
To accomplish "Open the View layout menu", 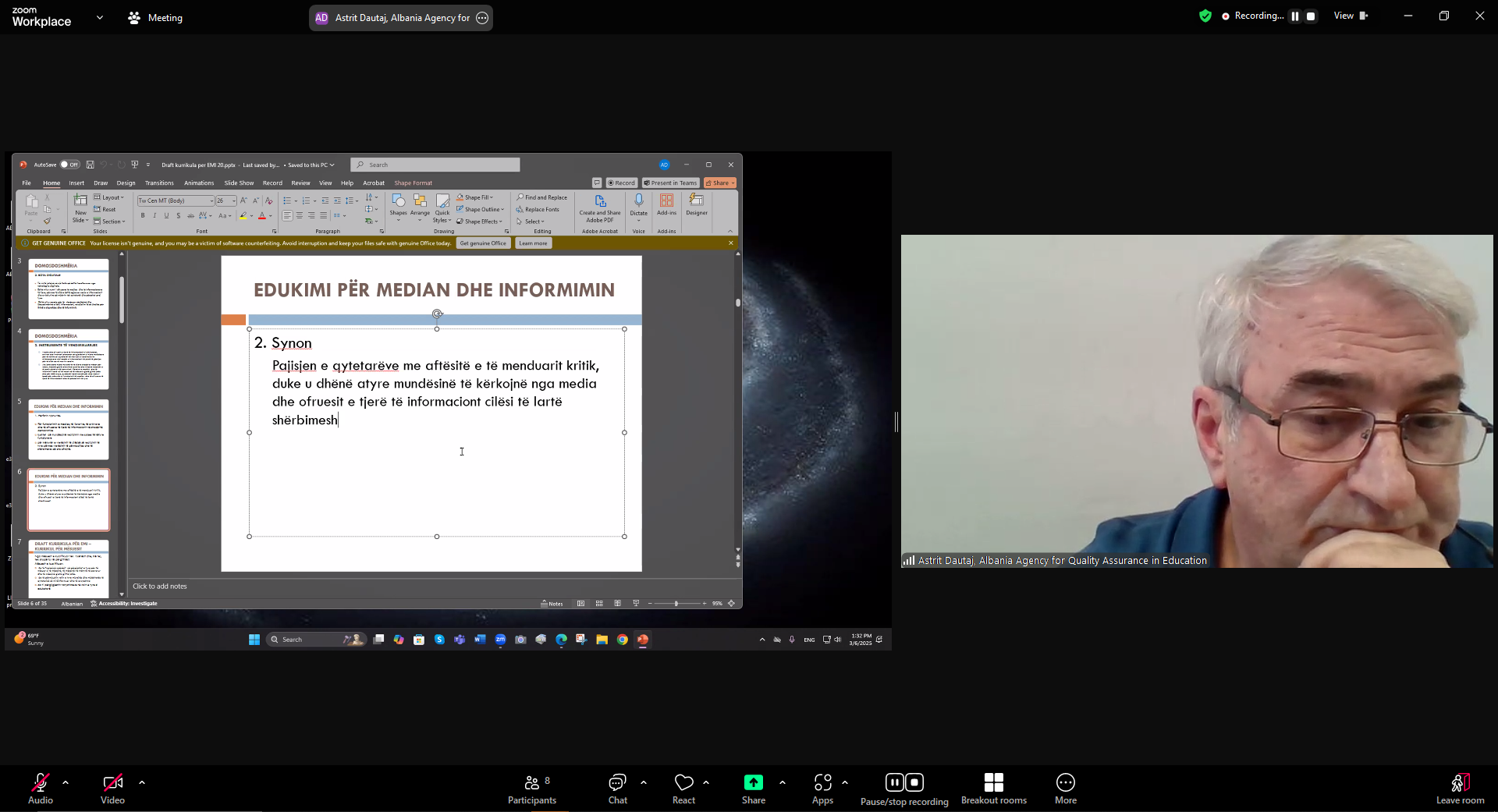I will 1351,16.
